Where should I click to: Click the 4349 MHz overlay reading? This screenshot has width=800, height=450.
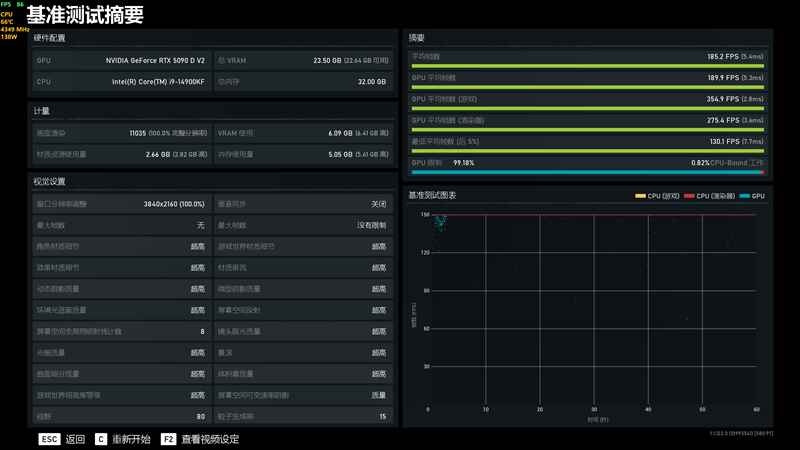(x=15, y=30)
